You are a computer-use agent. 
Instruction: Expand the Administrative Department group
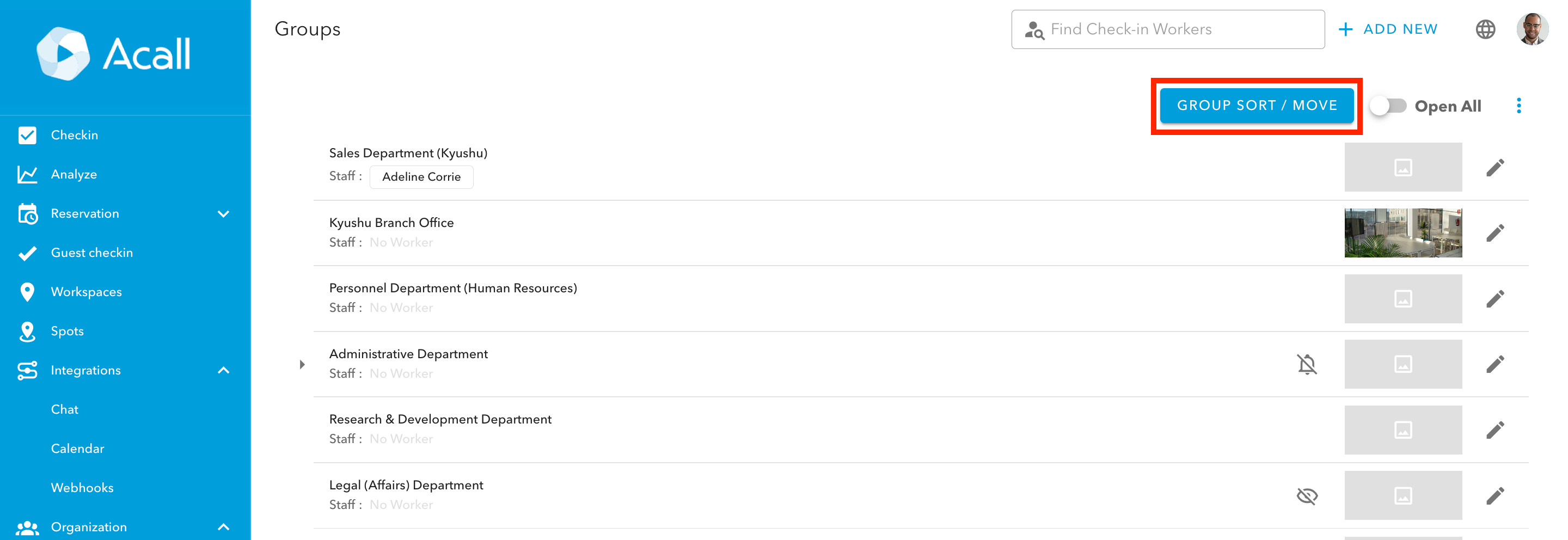point(302,365)
